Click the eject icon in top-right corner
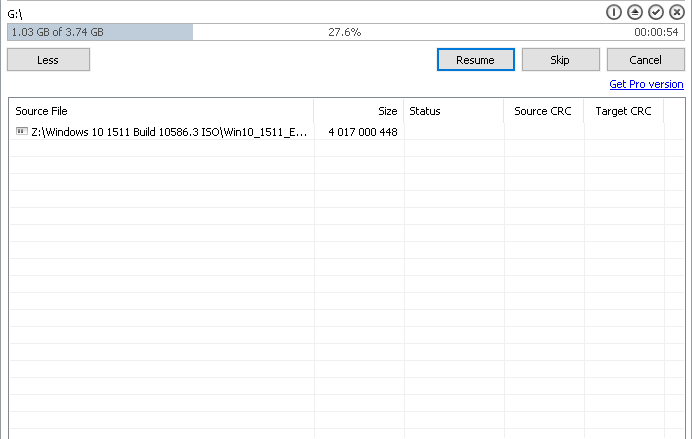The image size is (692, 439). coord(635,12)
